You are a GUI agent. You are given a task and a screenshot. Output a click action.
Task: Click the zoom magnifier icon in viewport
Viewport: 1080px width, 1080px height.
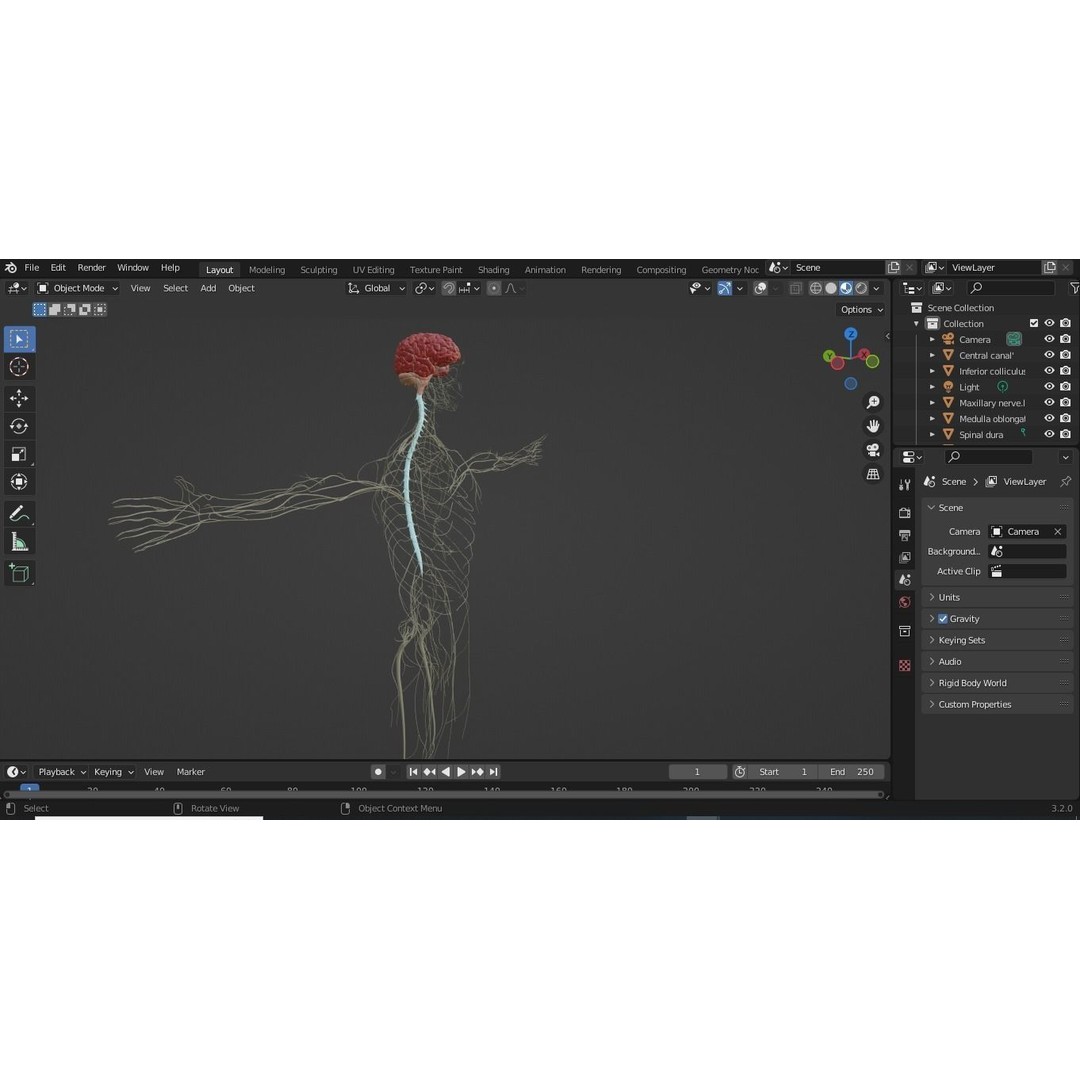click(x=872, y=401)
